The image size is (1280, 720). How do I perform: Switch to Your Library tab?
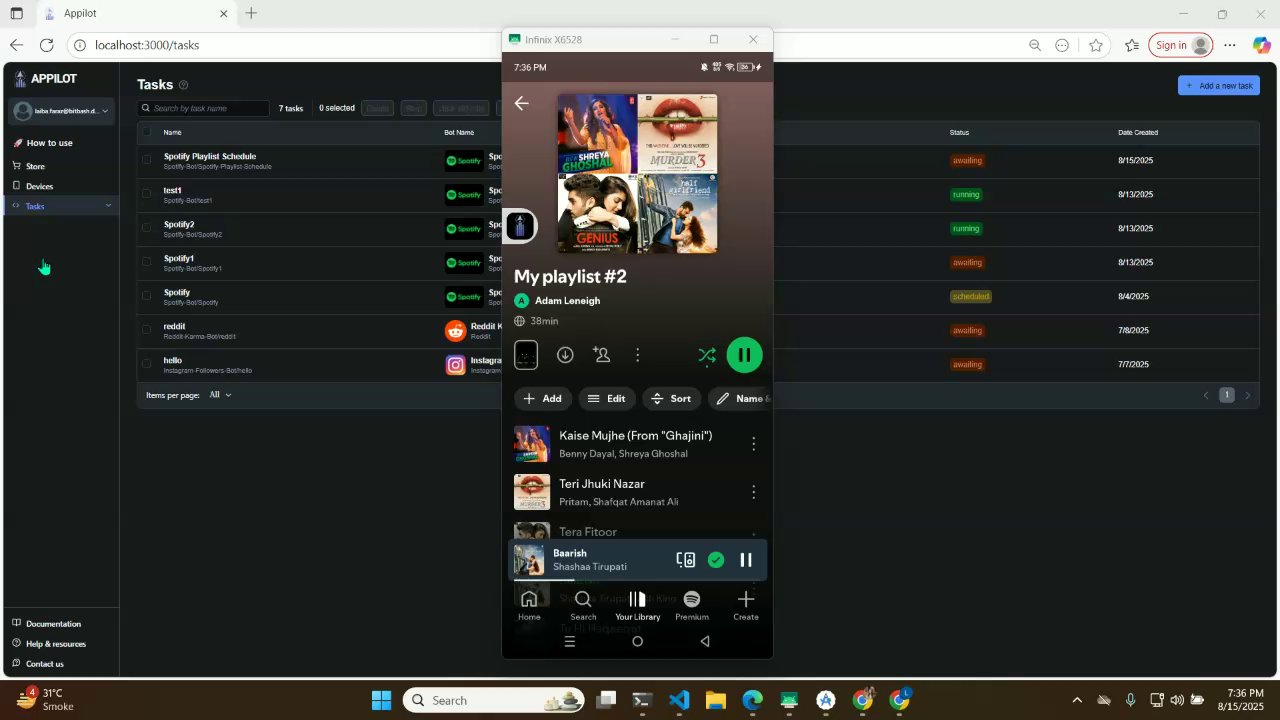coord(637,605)
